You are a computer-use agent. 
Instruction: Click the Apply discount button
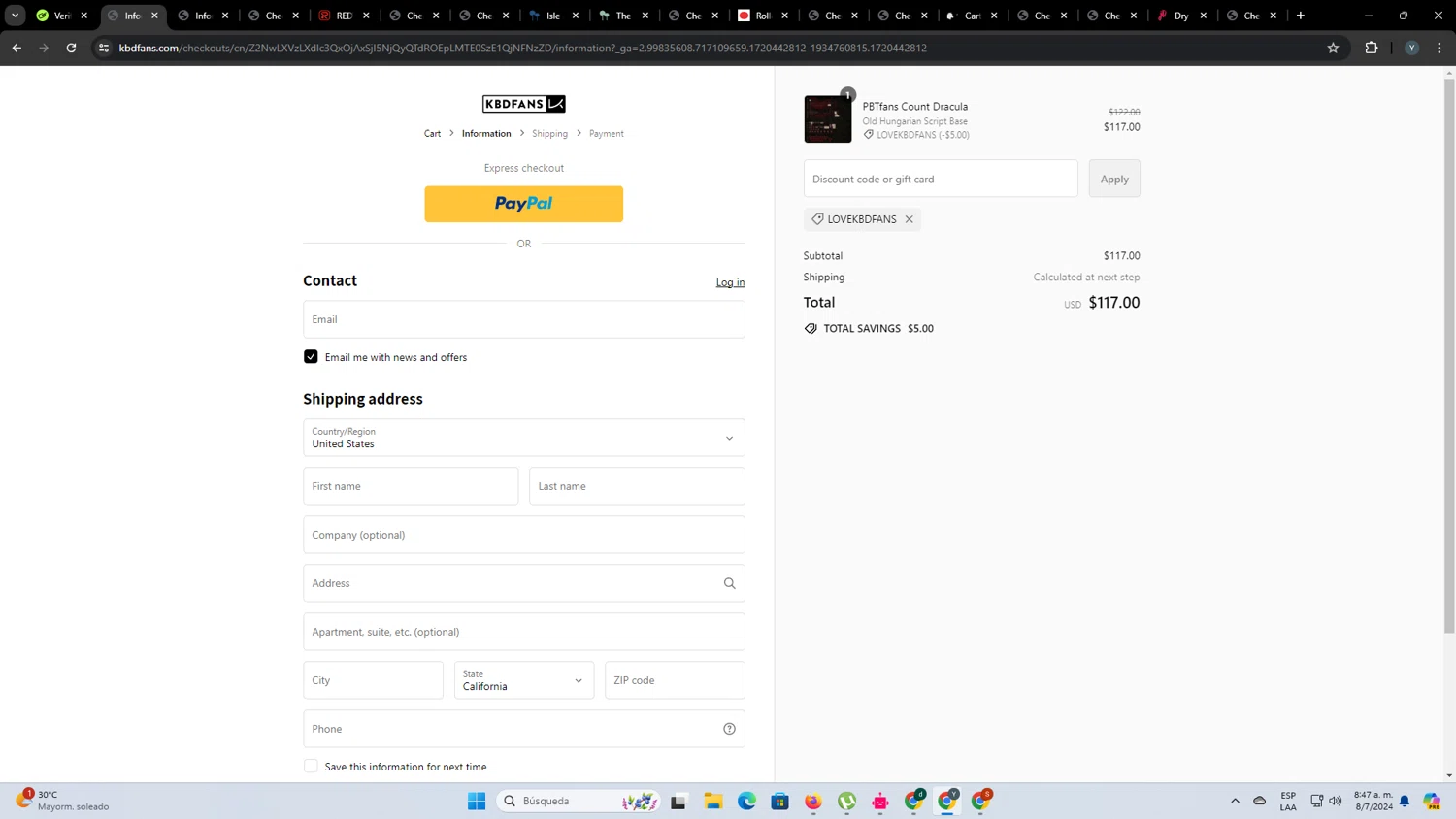pos(1114,179)
